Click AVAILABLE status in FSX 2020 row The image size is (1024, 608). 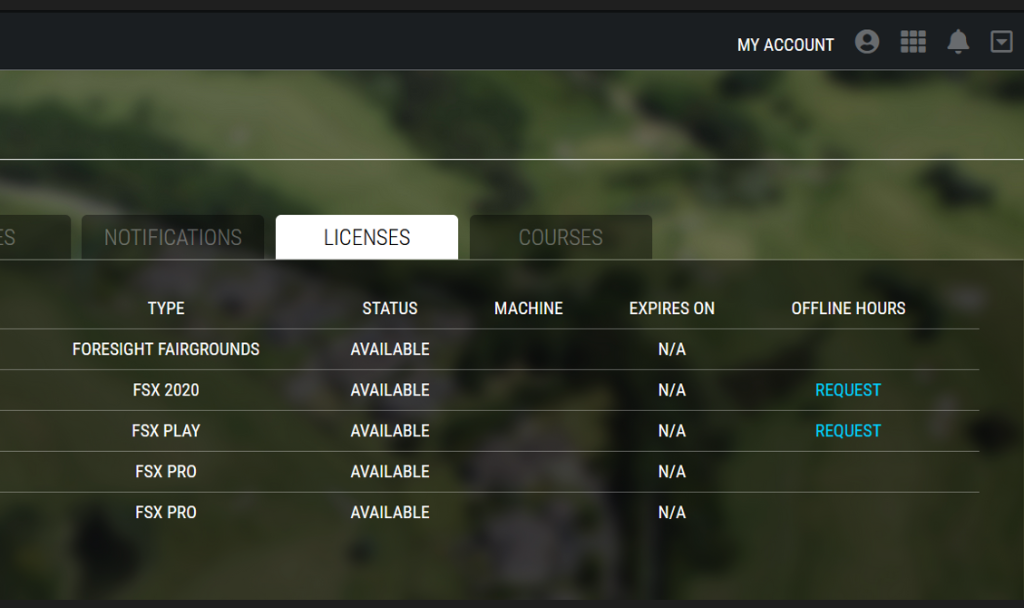(390, 391)
